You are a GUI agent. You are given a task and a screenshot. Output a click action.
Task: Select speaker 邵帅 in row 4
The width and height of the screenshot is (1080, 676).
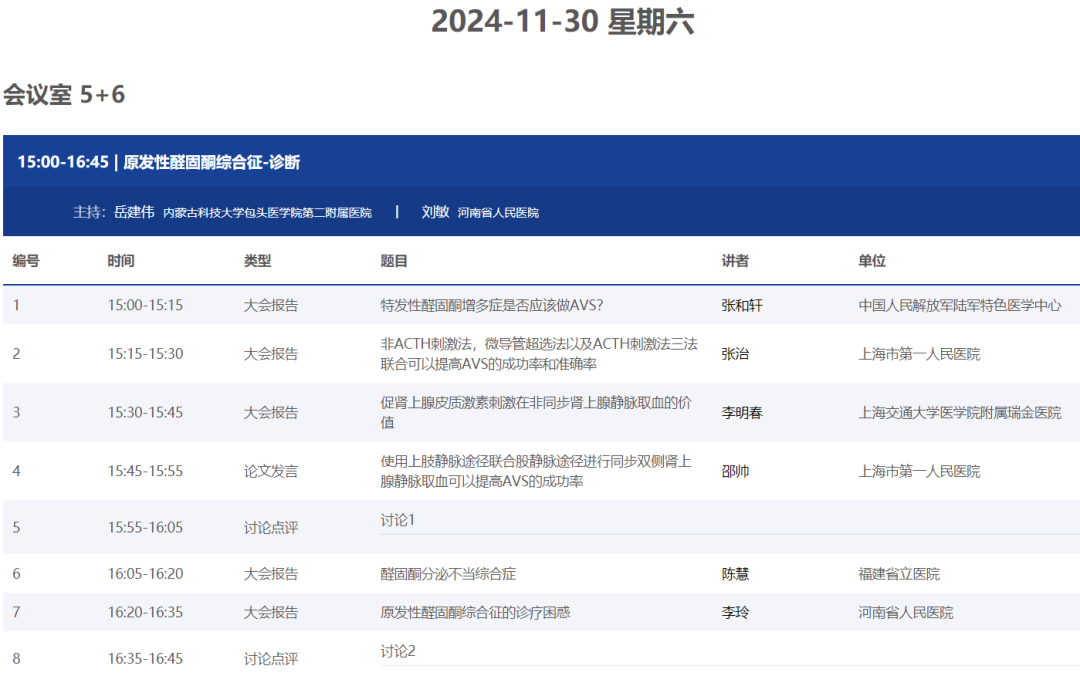[x=735, y=471]
